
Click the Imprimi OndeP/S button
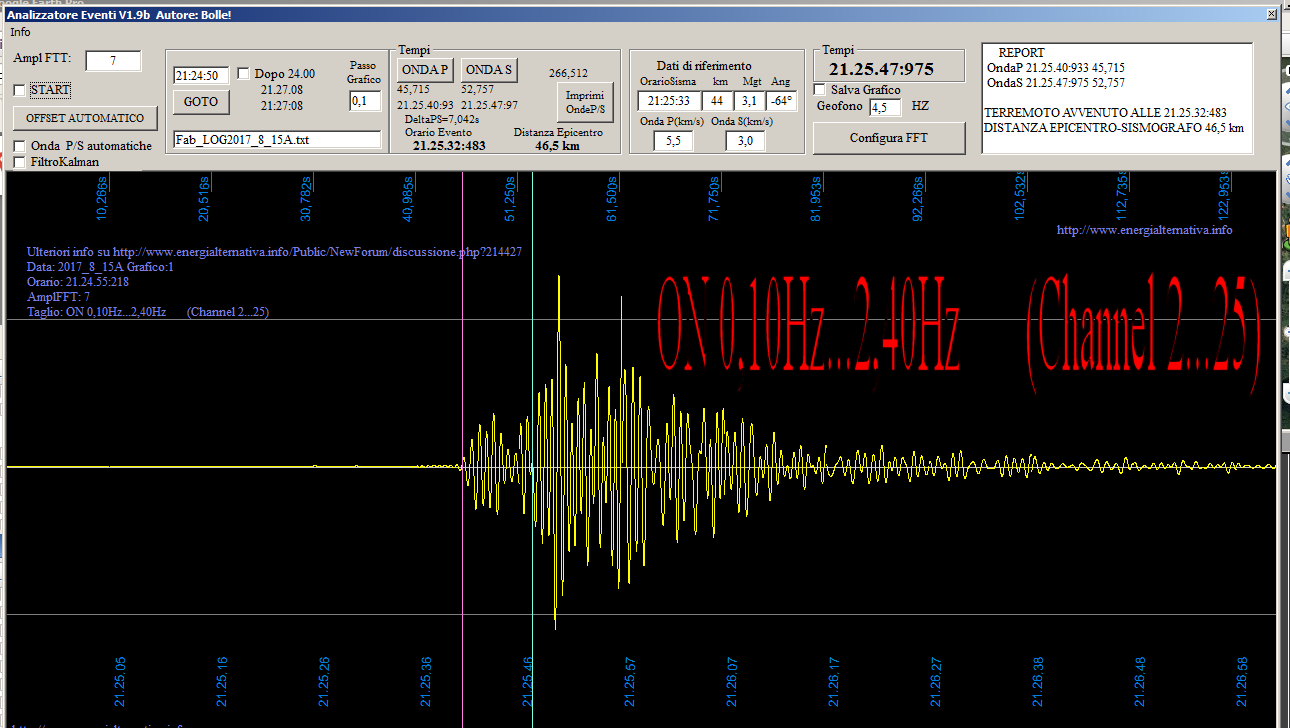tap(584, 102)
